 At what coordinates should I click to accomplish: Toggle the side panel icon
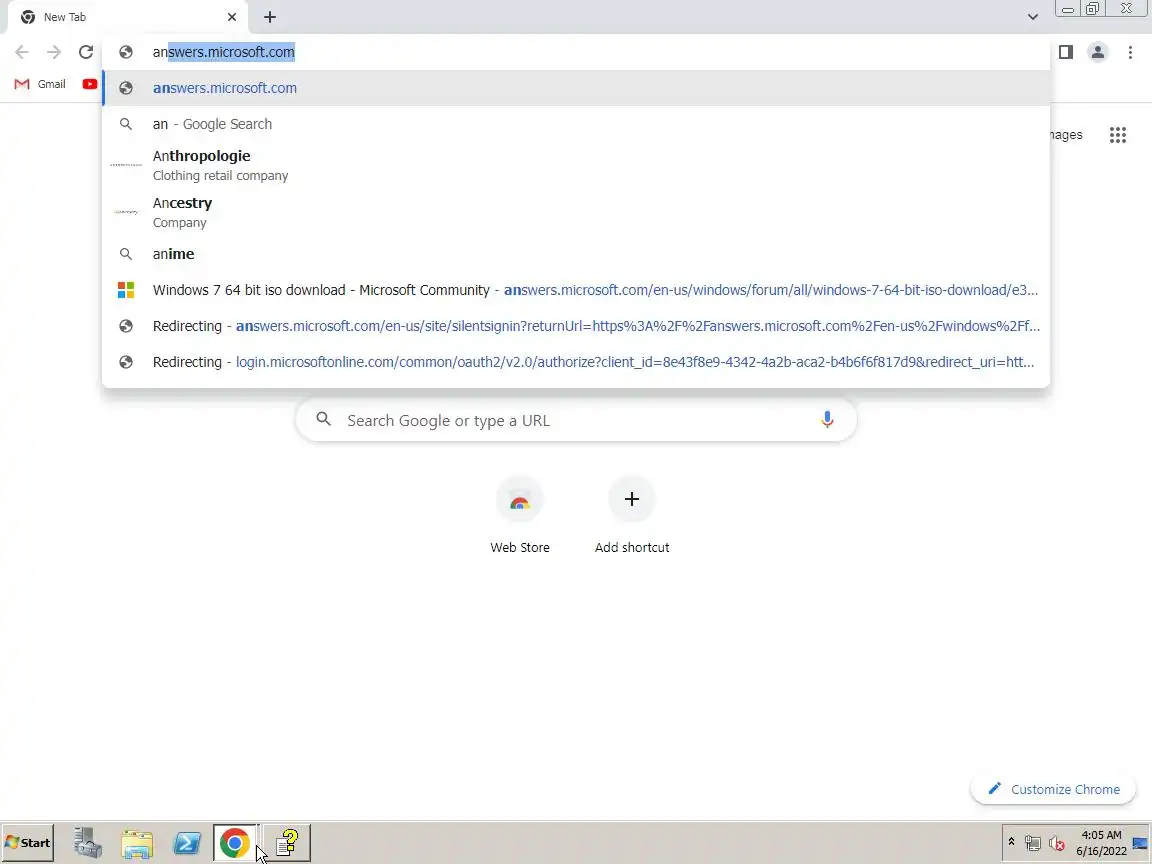coord(1065,52)
